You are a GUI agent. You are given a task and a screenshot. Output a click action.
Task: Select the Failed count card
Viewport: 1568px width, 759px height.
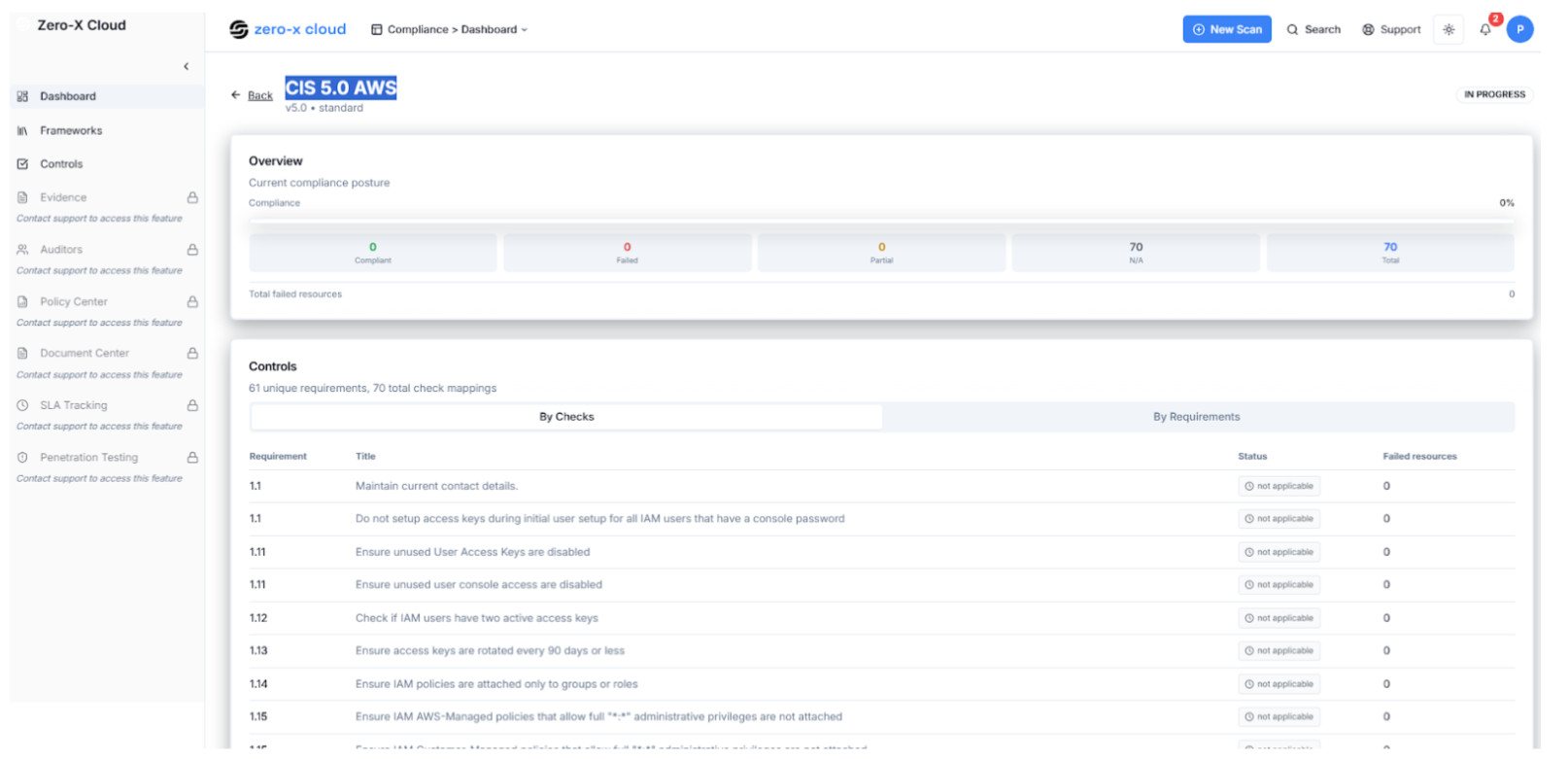627,253
